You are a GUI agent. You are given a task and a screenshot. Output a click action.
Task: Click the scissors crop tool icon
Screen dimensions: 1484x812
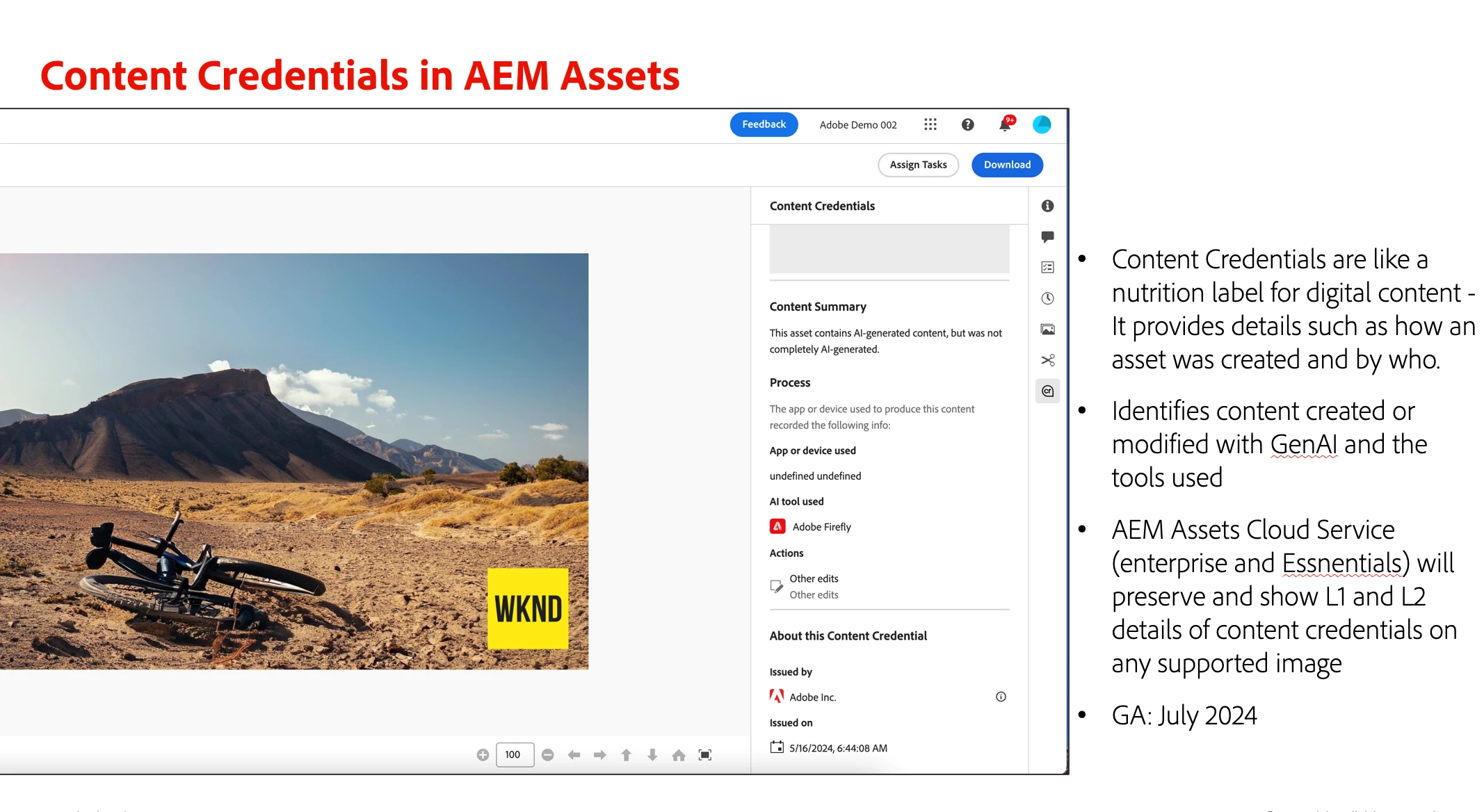(1047, 360)
